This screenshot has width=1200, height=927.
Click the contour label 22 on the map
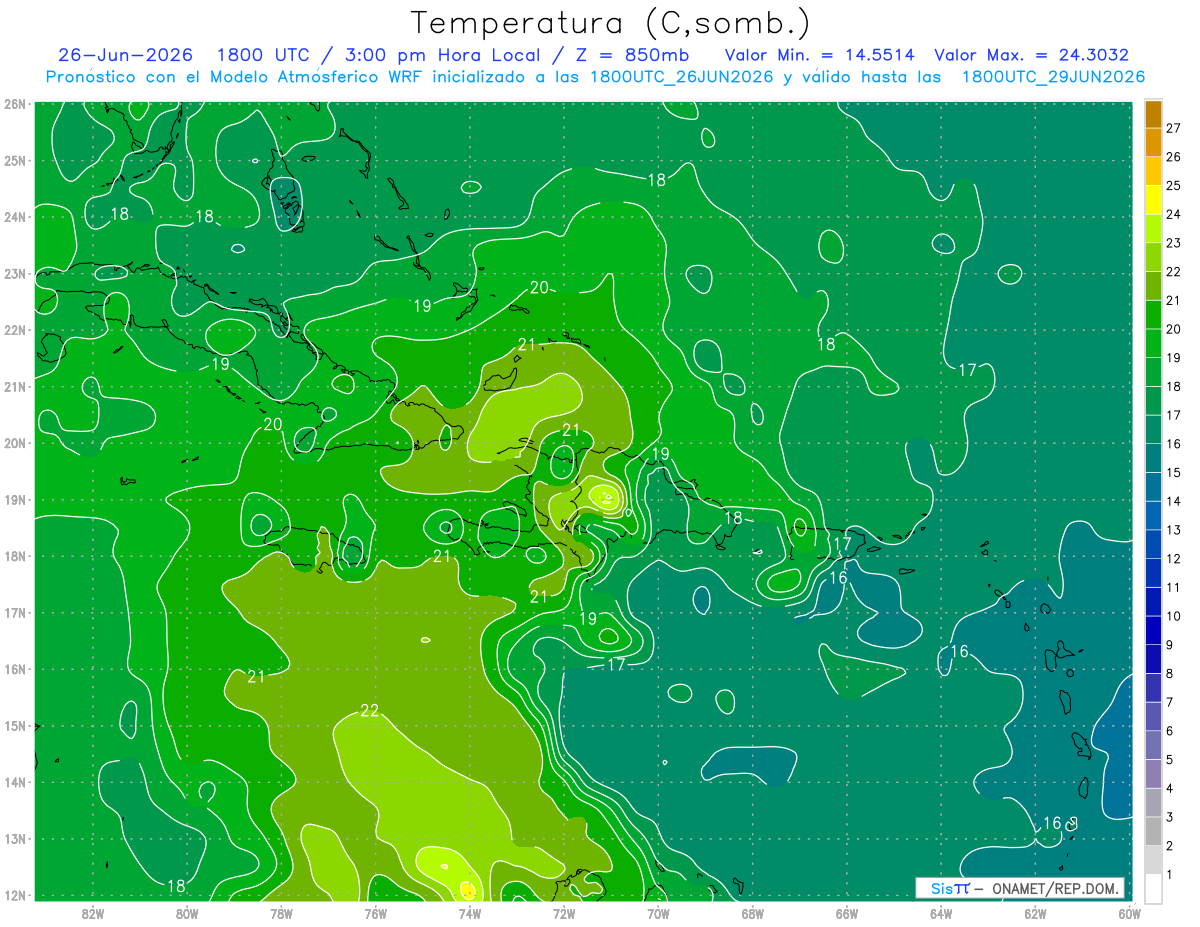(370, 711)
